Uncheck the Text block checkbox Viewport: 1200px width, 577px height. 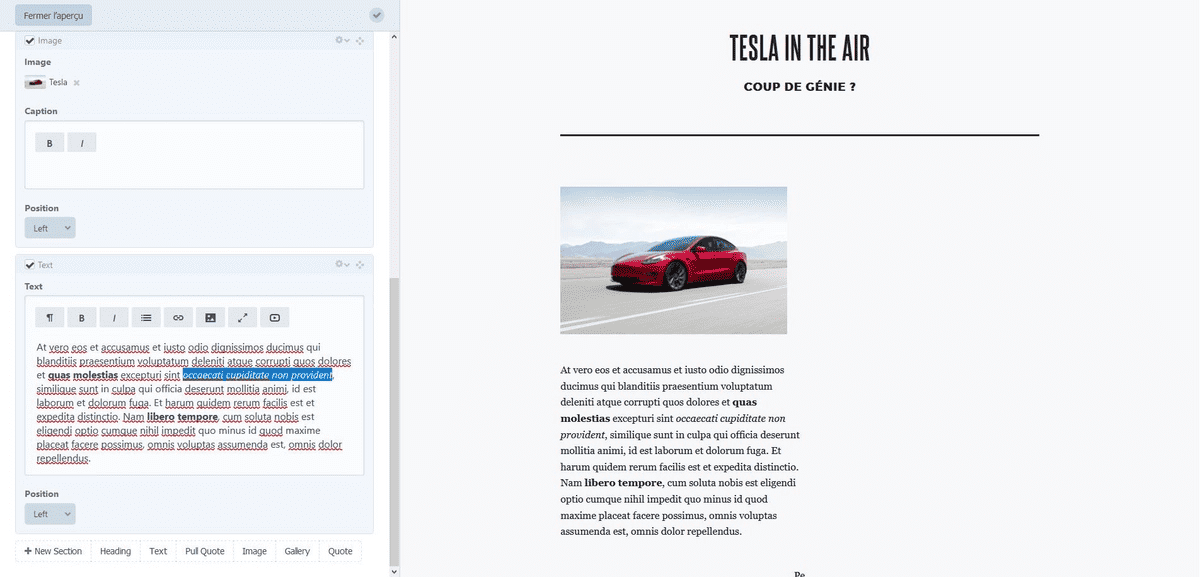pos(30,265)
